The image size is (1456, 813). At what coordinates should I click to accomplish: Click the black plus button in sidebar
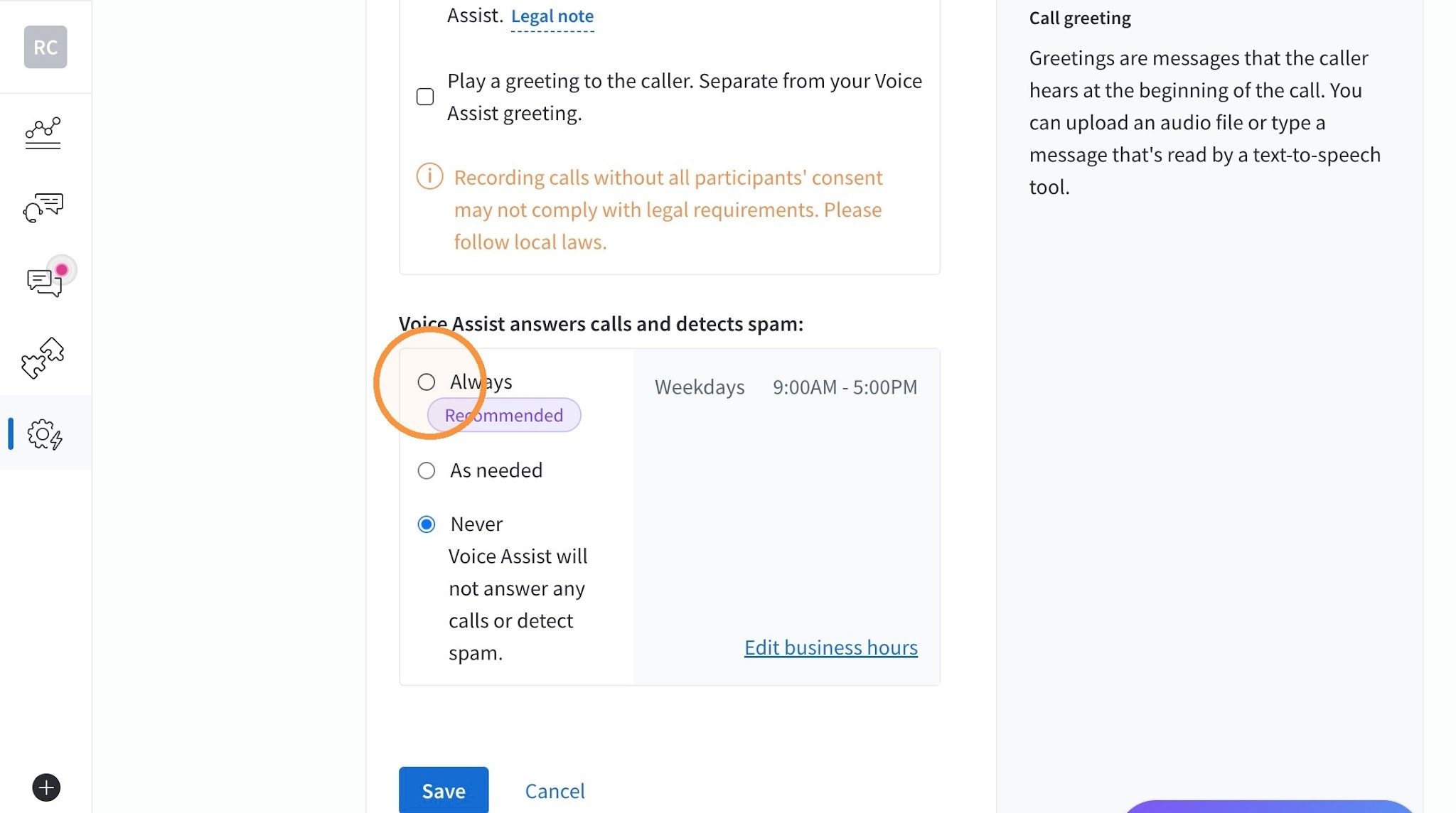46,787
